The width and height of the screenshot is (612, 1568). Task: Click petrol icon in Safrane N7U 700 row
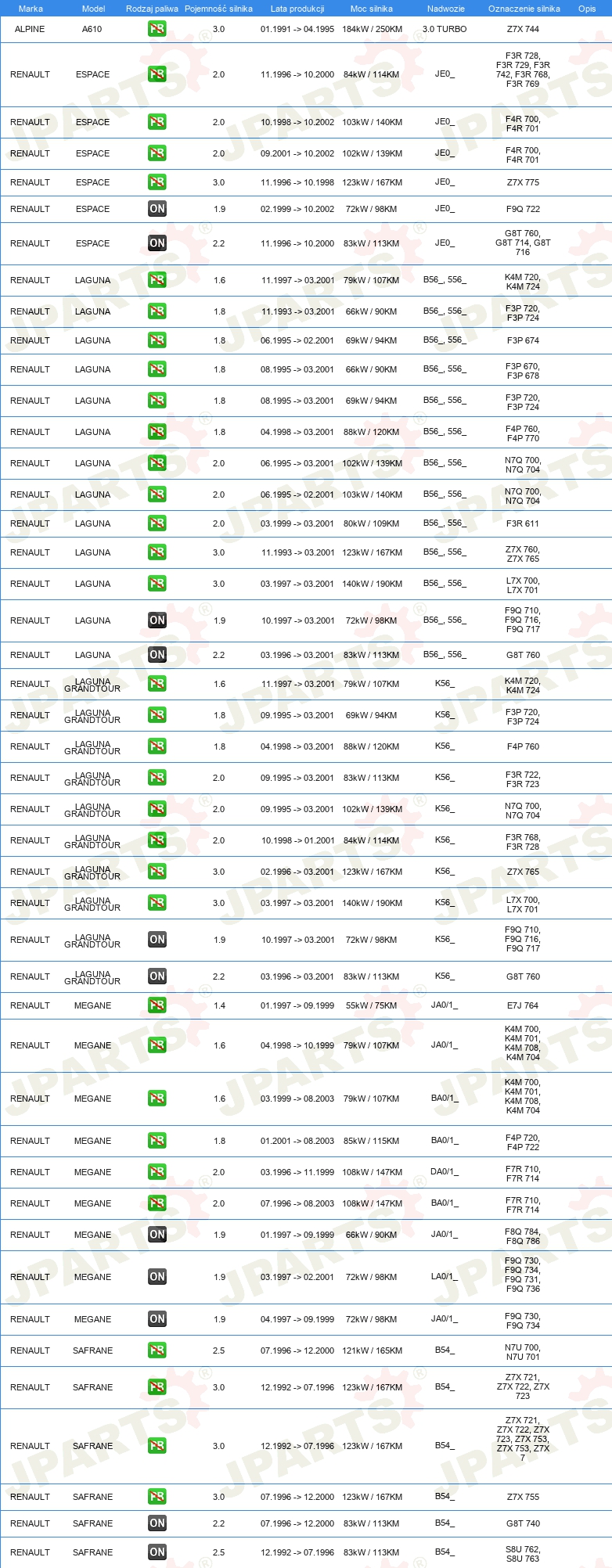pos(157,1350)
